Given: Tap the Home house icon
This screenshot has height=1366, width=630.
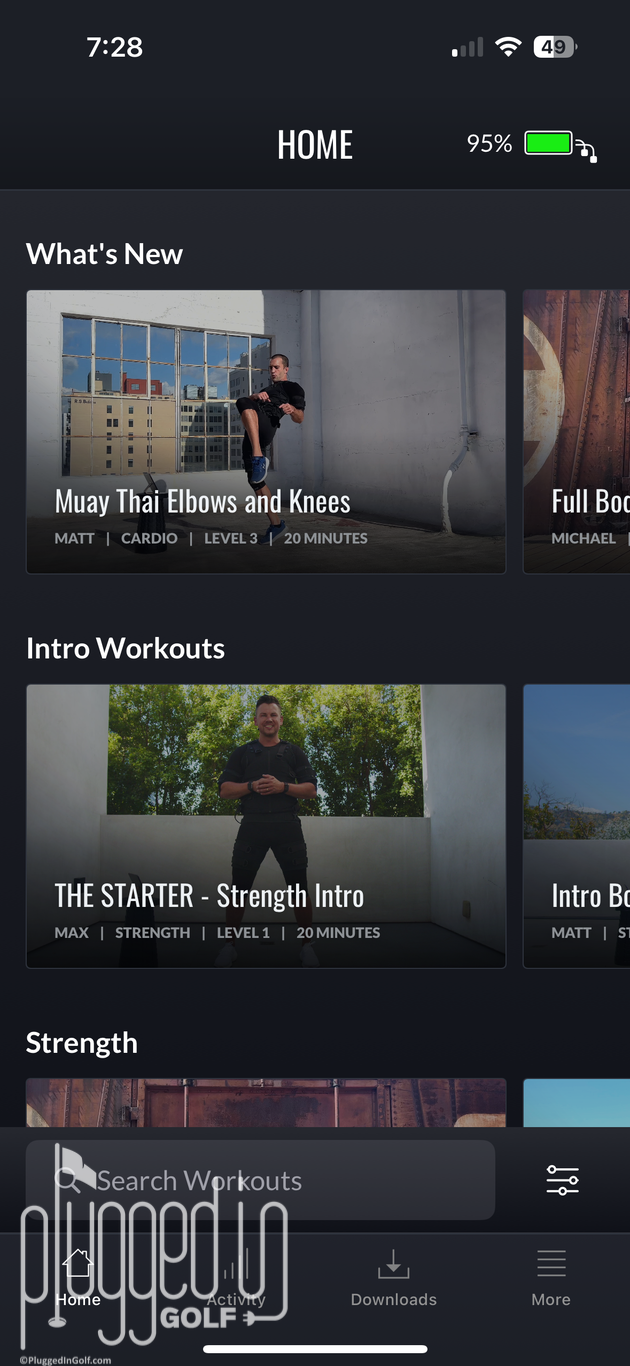Looking at the screenshot, I should pyautogui.click(x=78, y=1264).
